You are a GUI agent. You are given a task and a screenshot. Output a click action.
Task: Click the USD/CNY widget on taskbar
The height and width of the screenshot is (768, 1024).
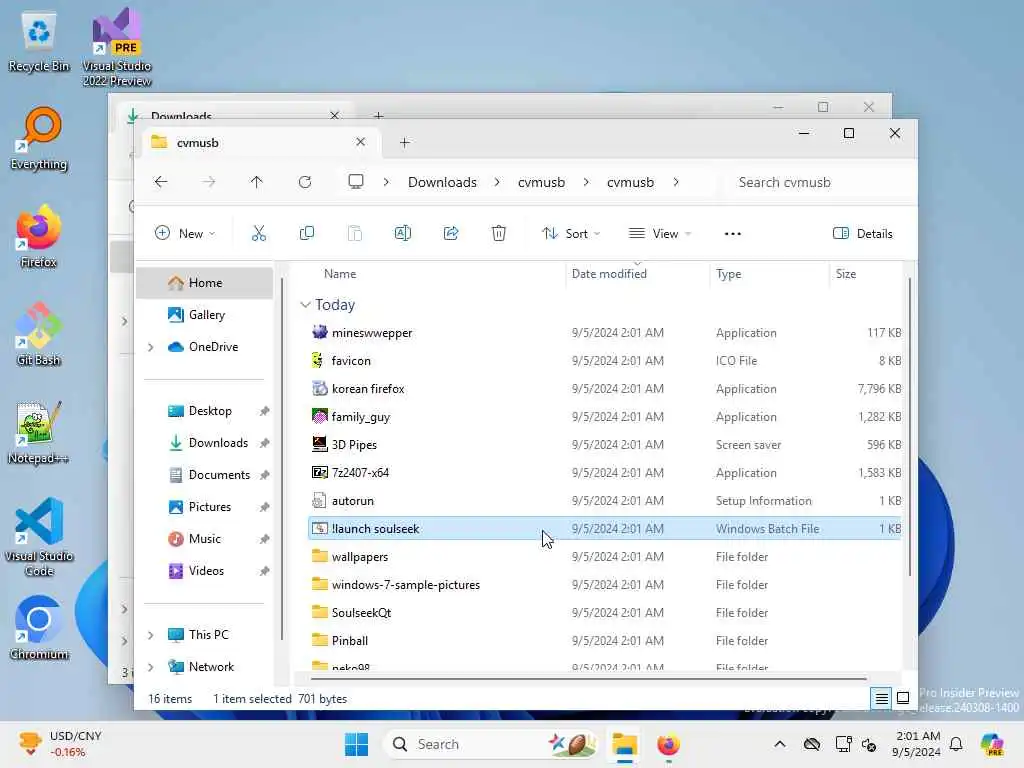[60, 744]
